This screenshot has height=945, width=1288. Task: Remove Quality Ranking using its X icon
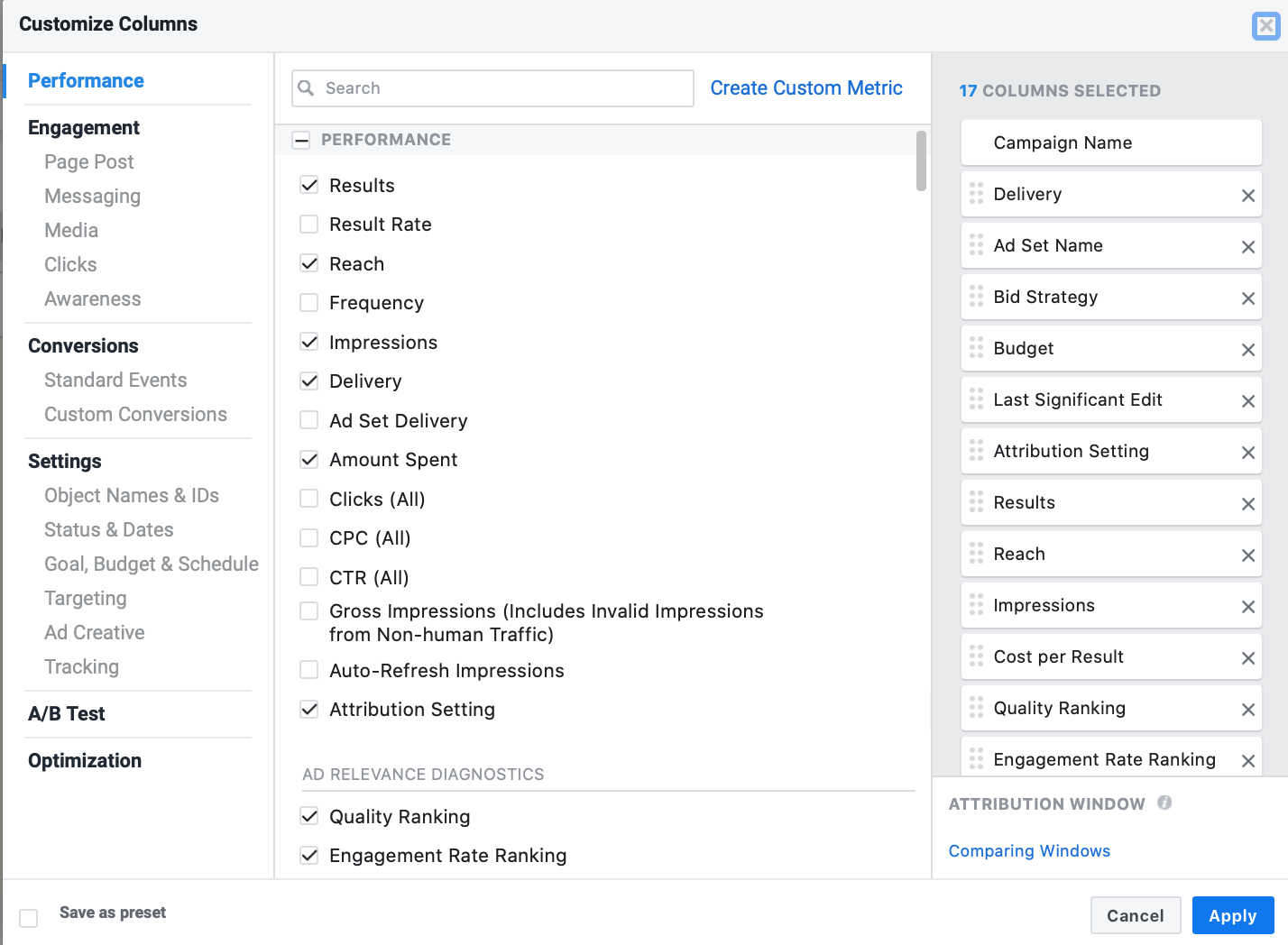pyautogui.click(x=1248, y=710)
